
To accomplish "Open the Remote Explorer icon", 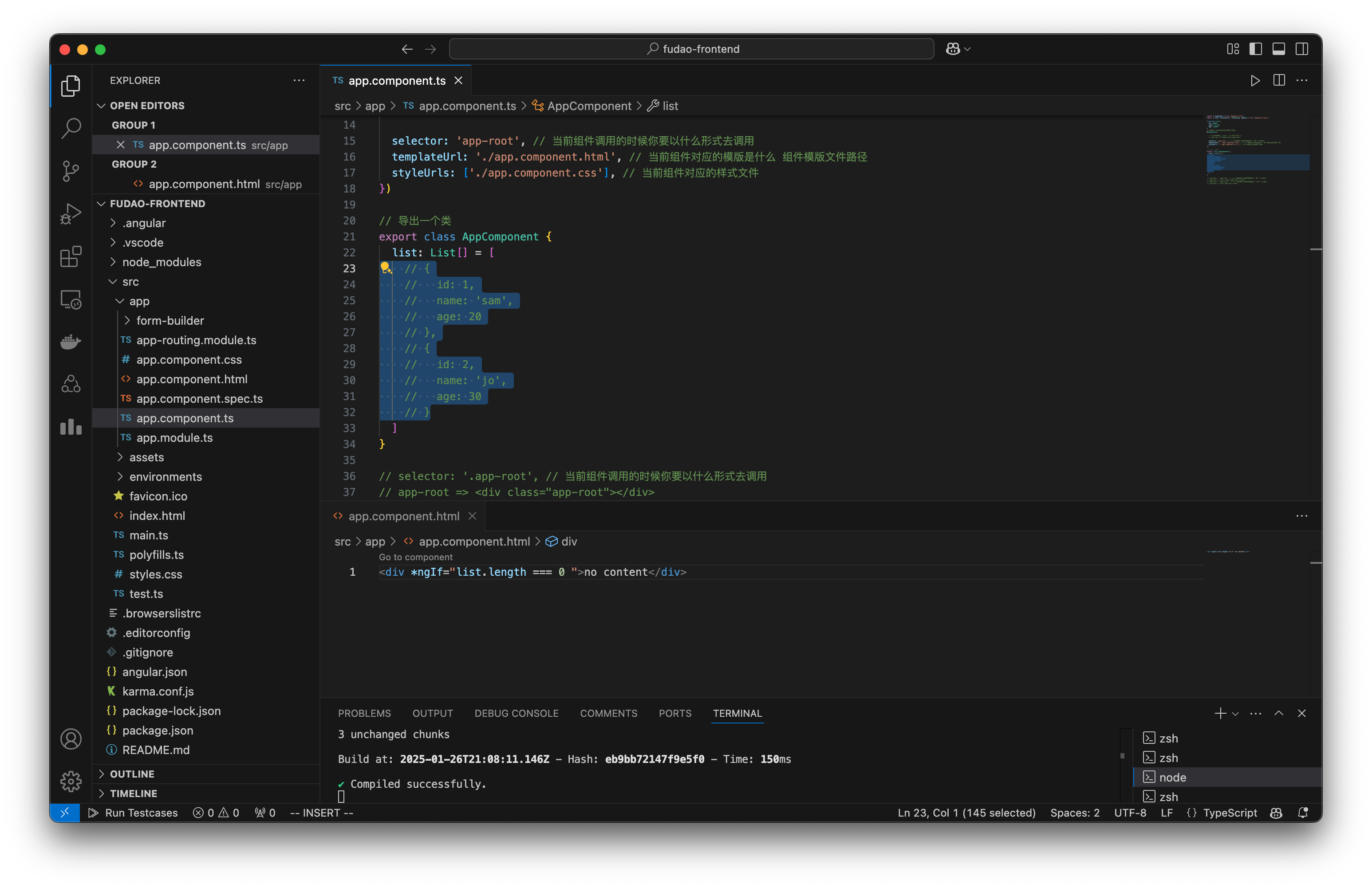I will (70, 299).
